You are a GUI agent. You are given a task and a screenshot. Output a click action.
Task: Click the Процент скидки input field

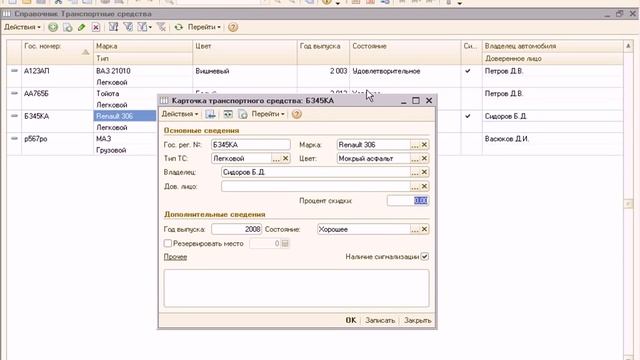pyautogui.click(x=407, y=200)
